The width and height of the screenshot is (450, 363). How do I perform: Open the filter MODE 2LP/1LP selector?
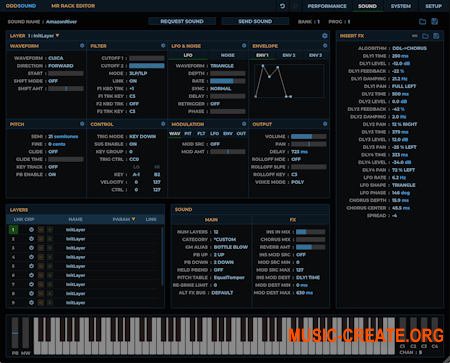tap(138, 73)
